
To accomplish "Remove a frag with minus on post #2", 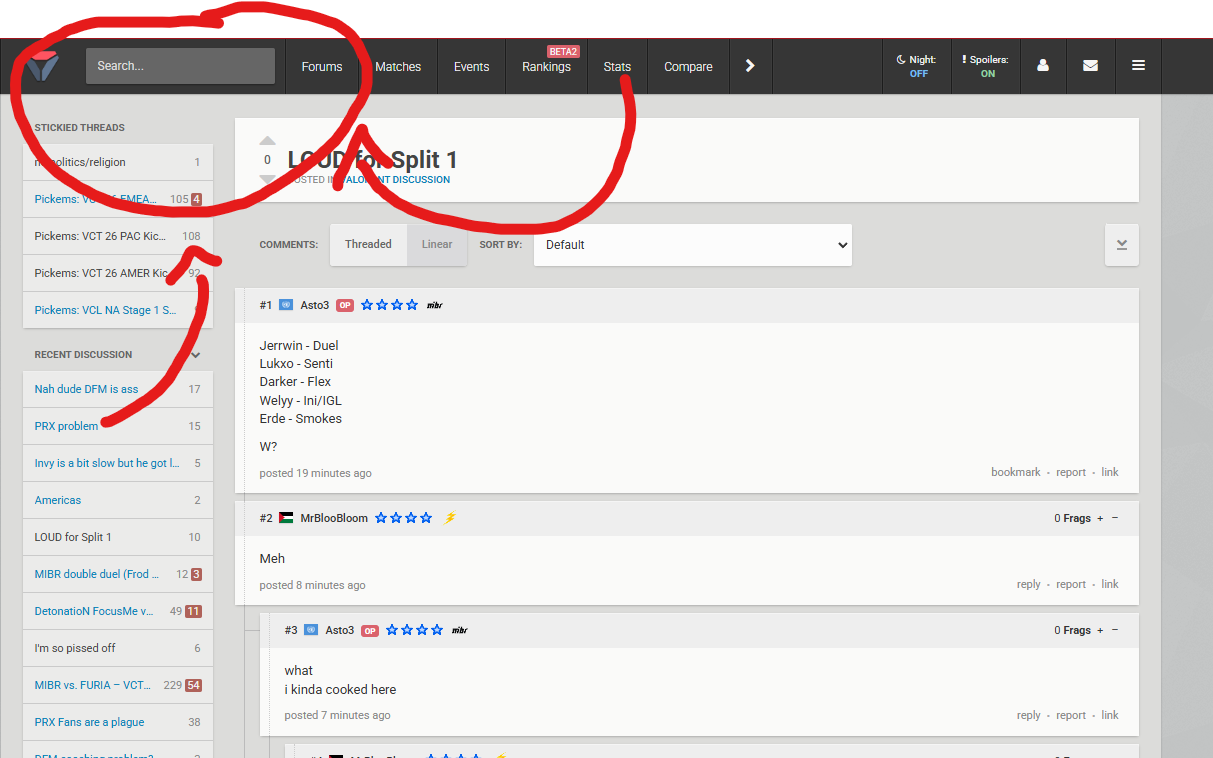I will pos(1115,518).
